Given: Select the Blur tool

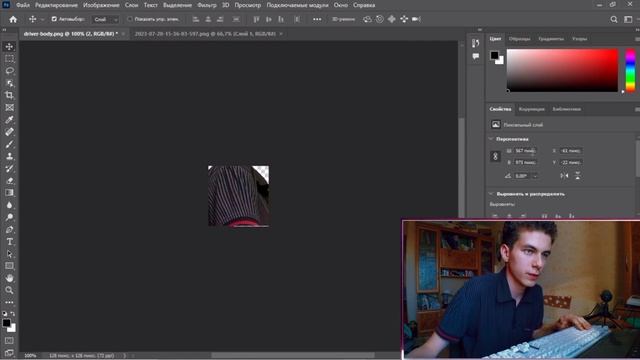Looking at the screenshot, I should point(9,205).
